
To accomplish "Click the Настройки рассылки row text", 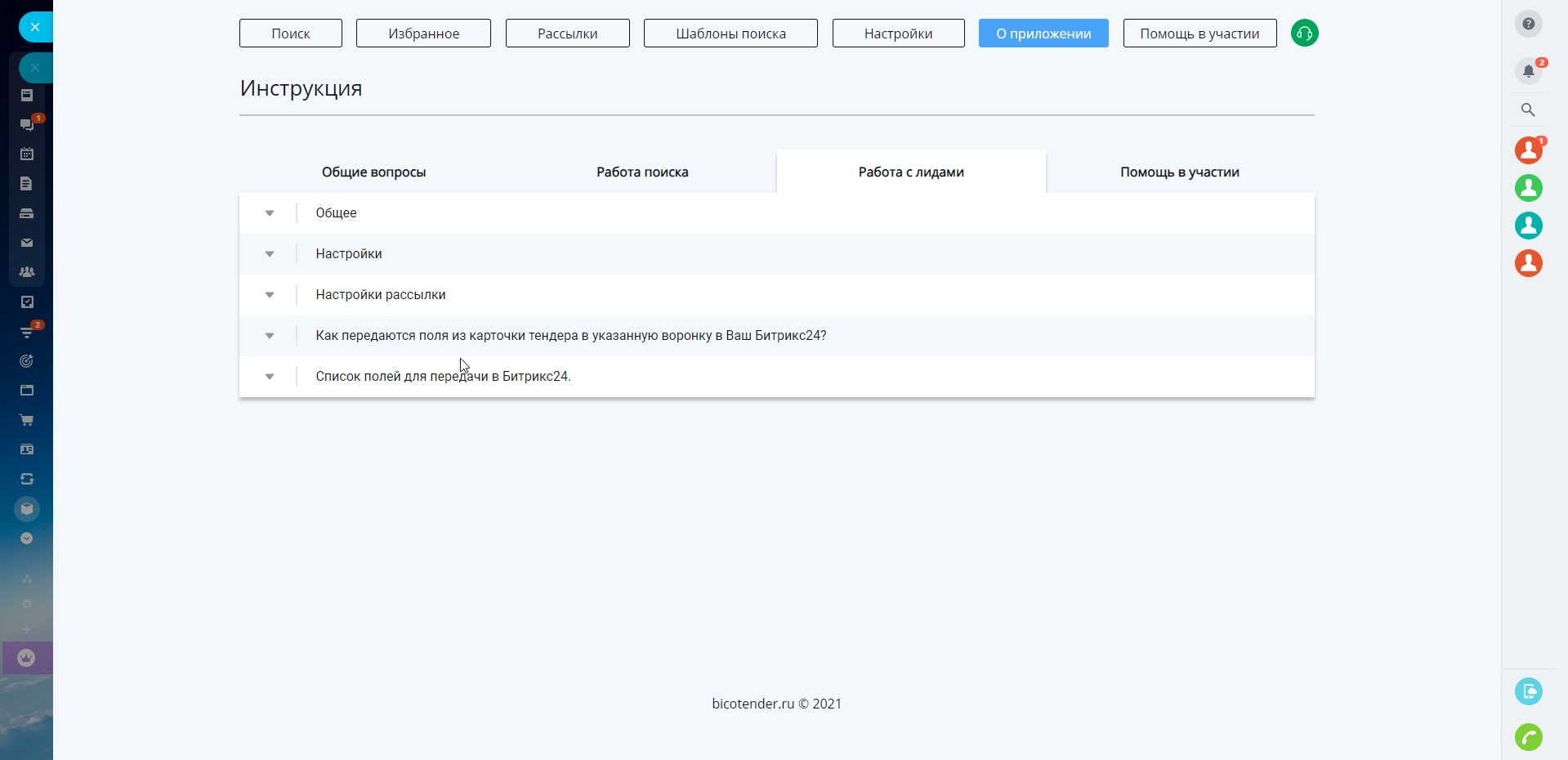I will [x=381, y=295].
